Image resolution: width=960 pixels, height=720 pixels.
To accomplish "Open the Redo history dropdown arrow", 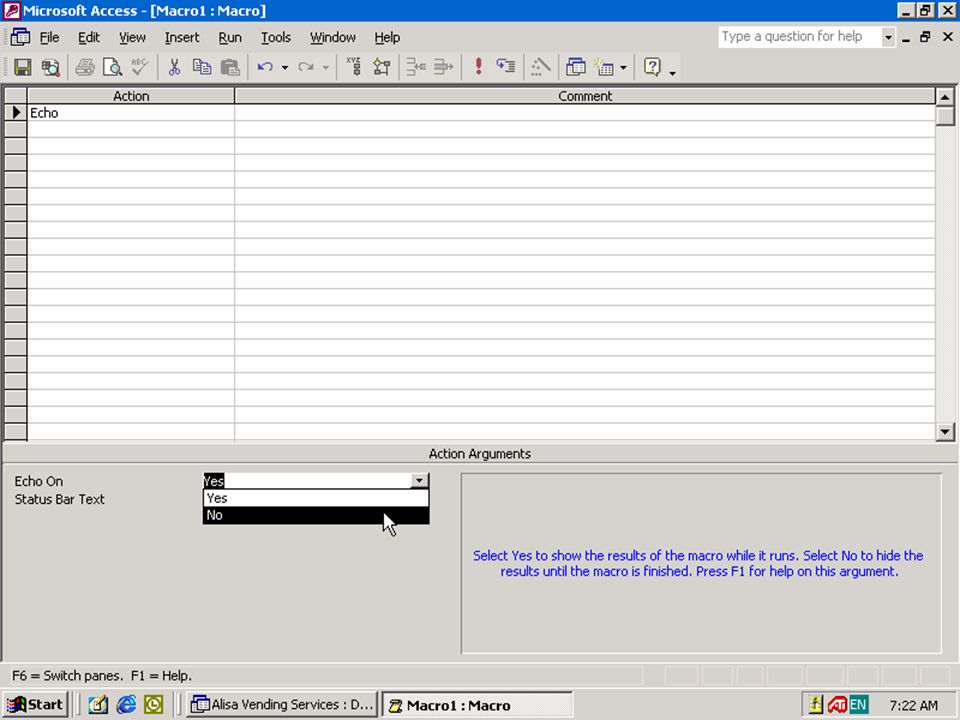I will (x=326, y=67).
